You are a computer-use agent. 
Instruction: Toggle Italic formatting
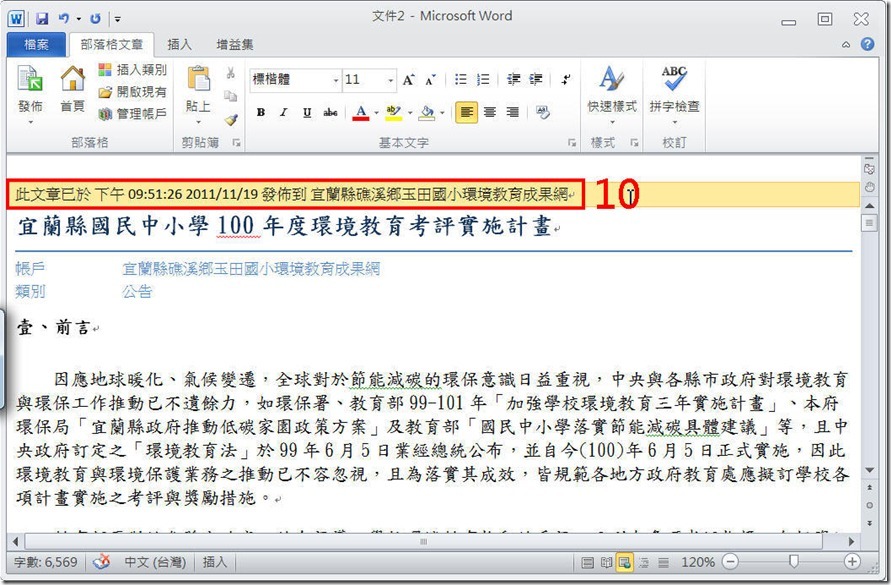[284, 113]
